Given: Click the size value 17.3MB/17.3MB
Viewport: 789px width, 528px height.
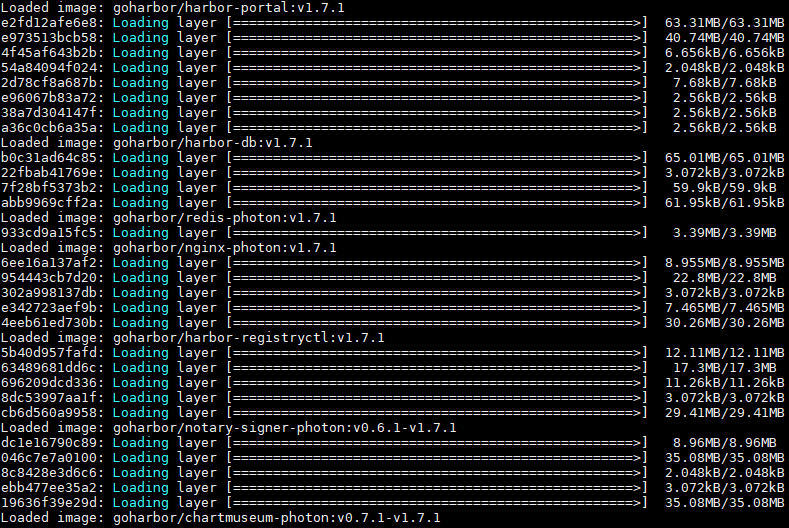Looking at the screenshot, I should coord(725,368).
